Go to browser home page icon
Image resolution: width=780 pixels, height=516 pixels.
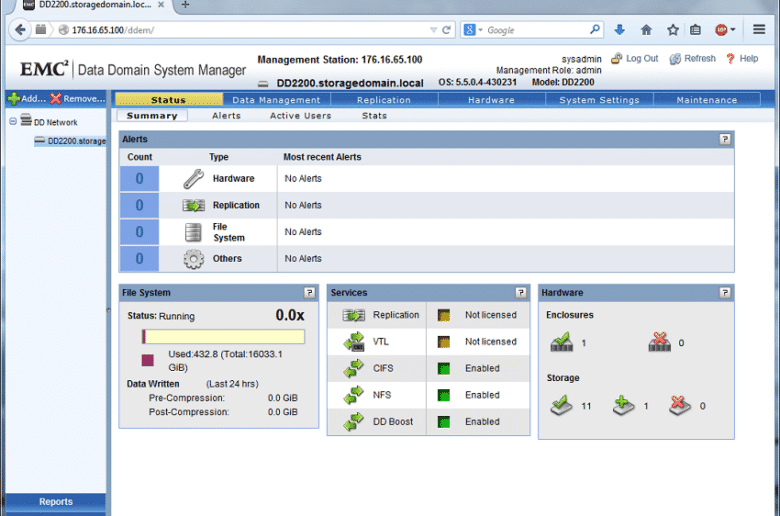point(646,30)
